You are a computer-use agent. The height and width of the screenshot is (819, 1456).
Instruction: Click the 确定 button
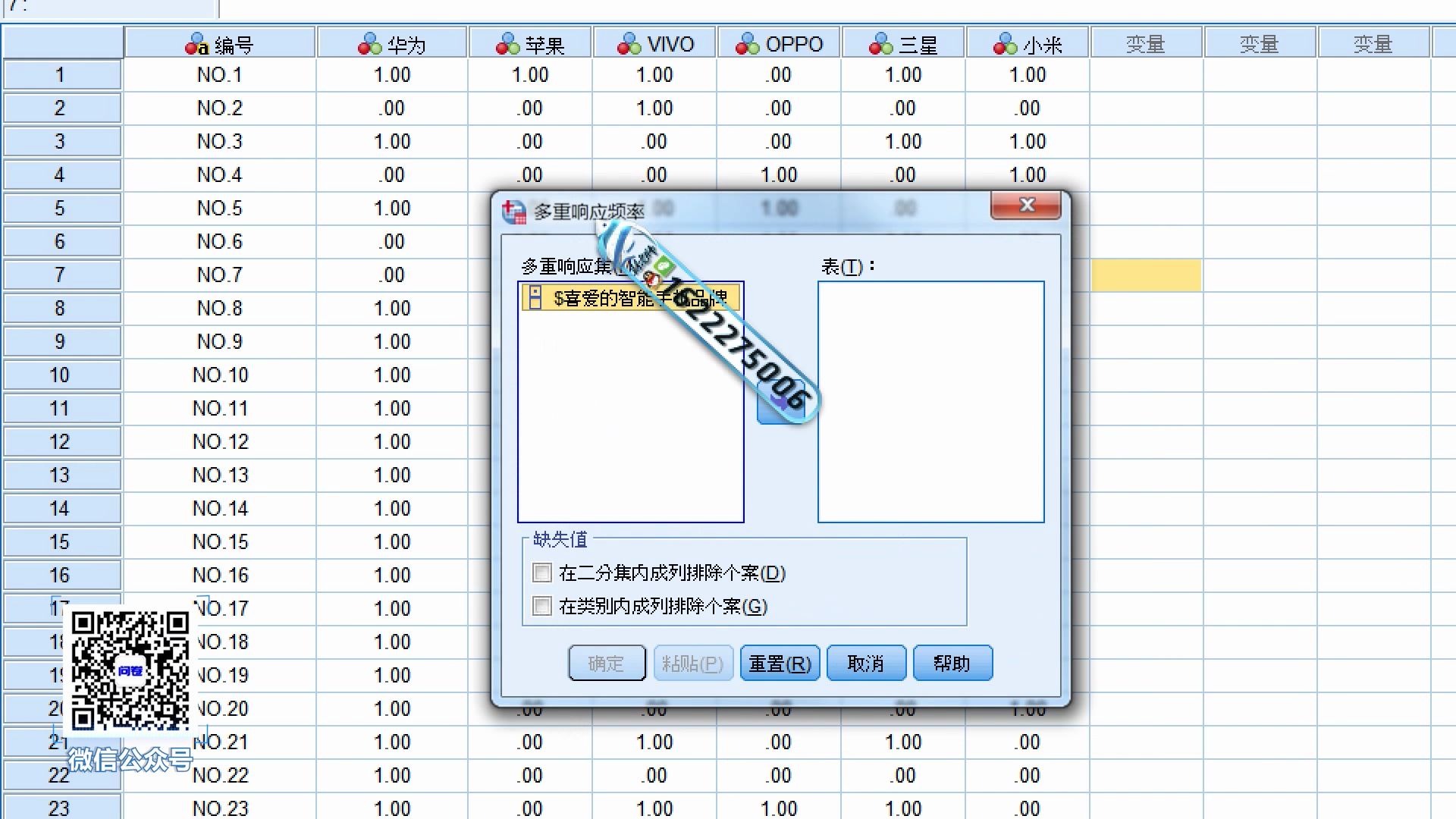(607, 664)
